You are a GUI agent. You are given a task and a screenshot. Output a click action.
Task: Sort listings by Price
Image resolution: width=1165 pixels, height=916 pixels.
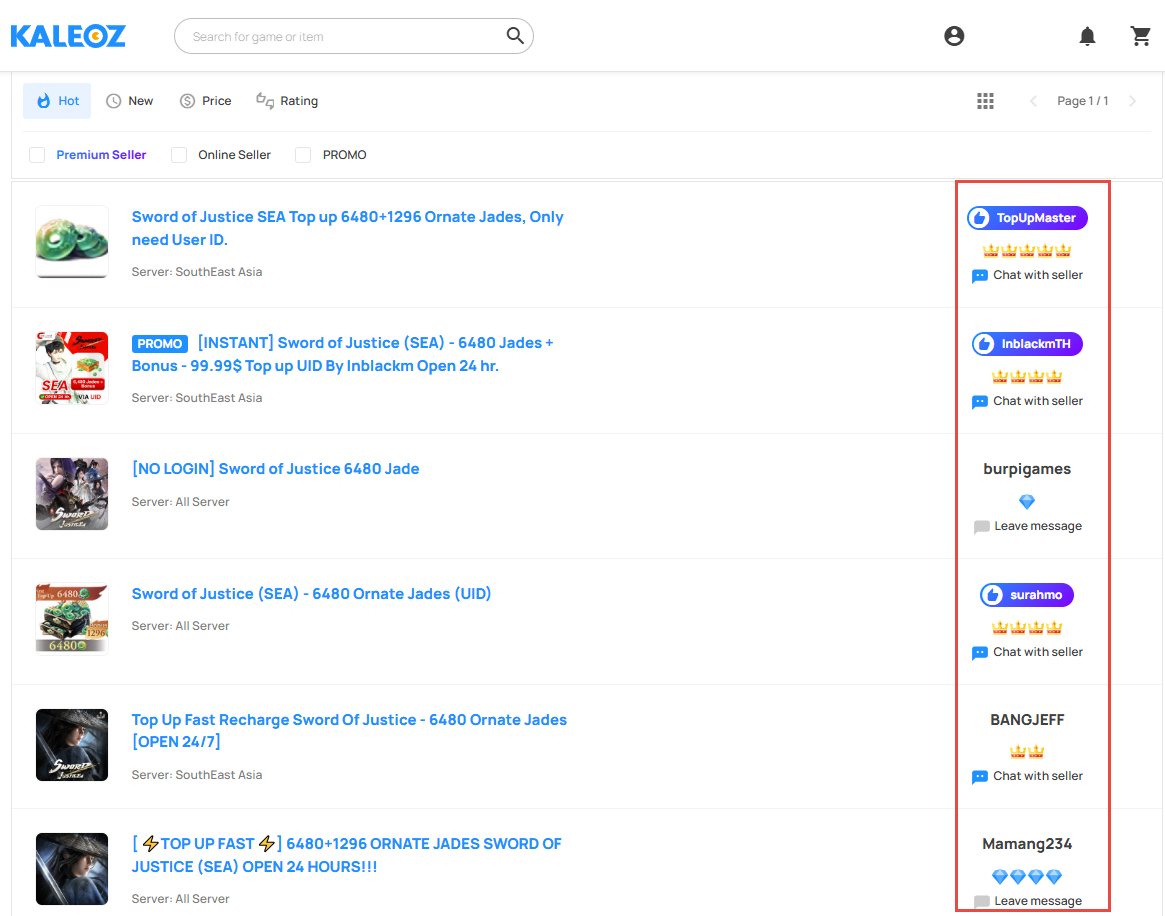tap(206, 101)
